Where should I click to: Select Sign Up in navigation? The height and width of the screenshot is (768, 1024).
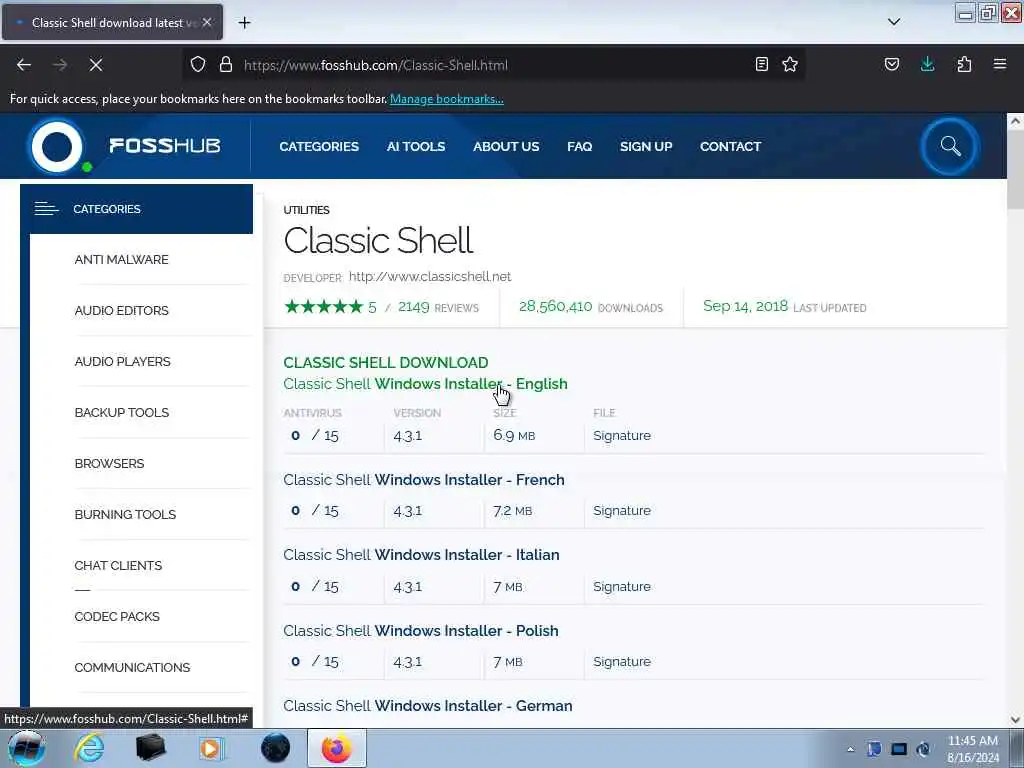646,146
